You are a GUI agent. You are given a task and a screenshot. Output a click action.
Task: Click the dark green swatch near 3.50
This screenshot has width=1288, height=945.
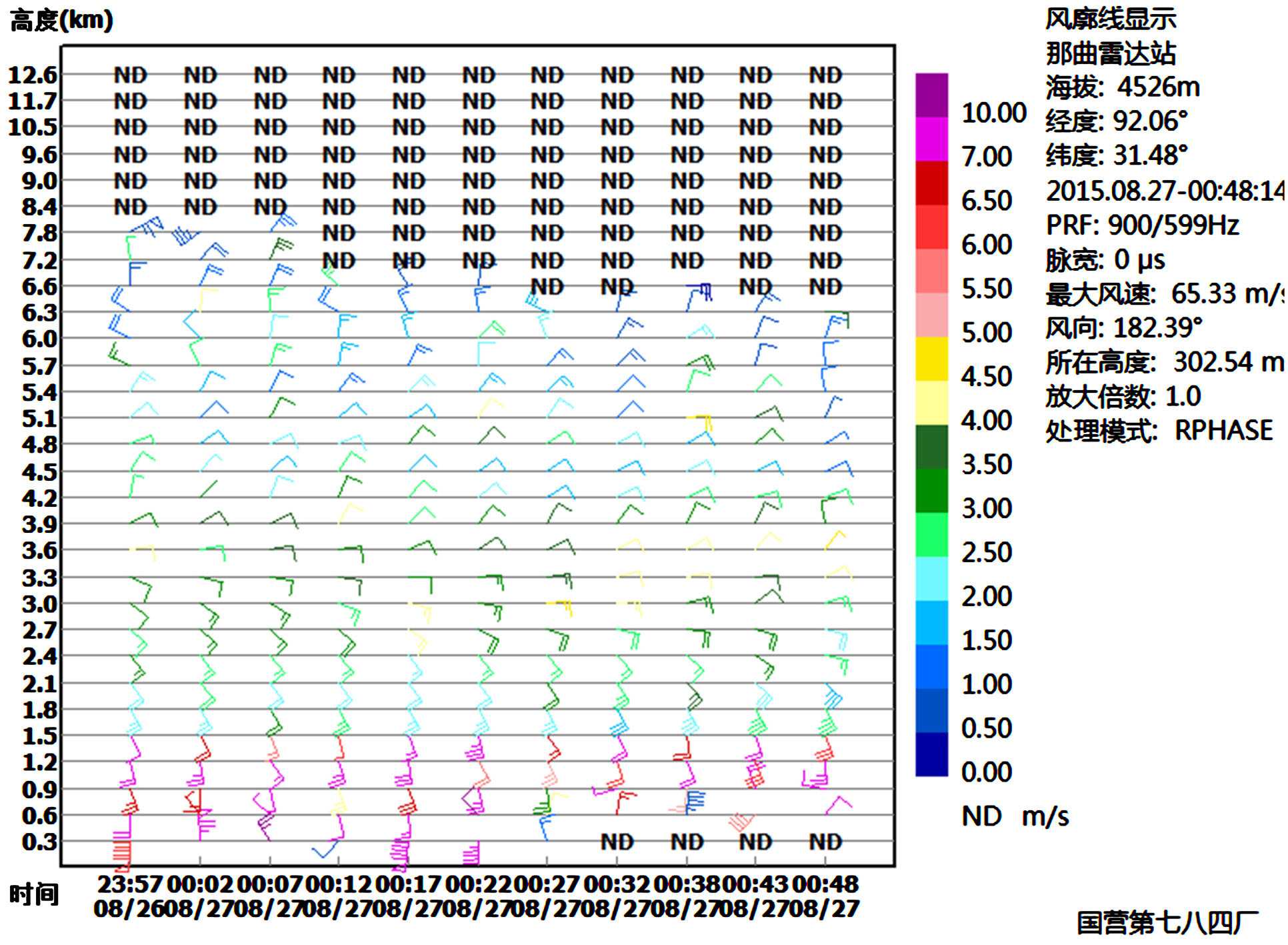coord(932,447)
